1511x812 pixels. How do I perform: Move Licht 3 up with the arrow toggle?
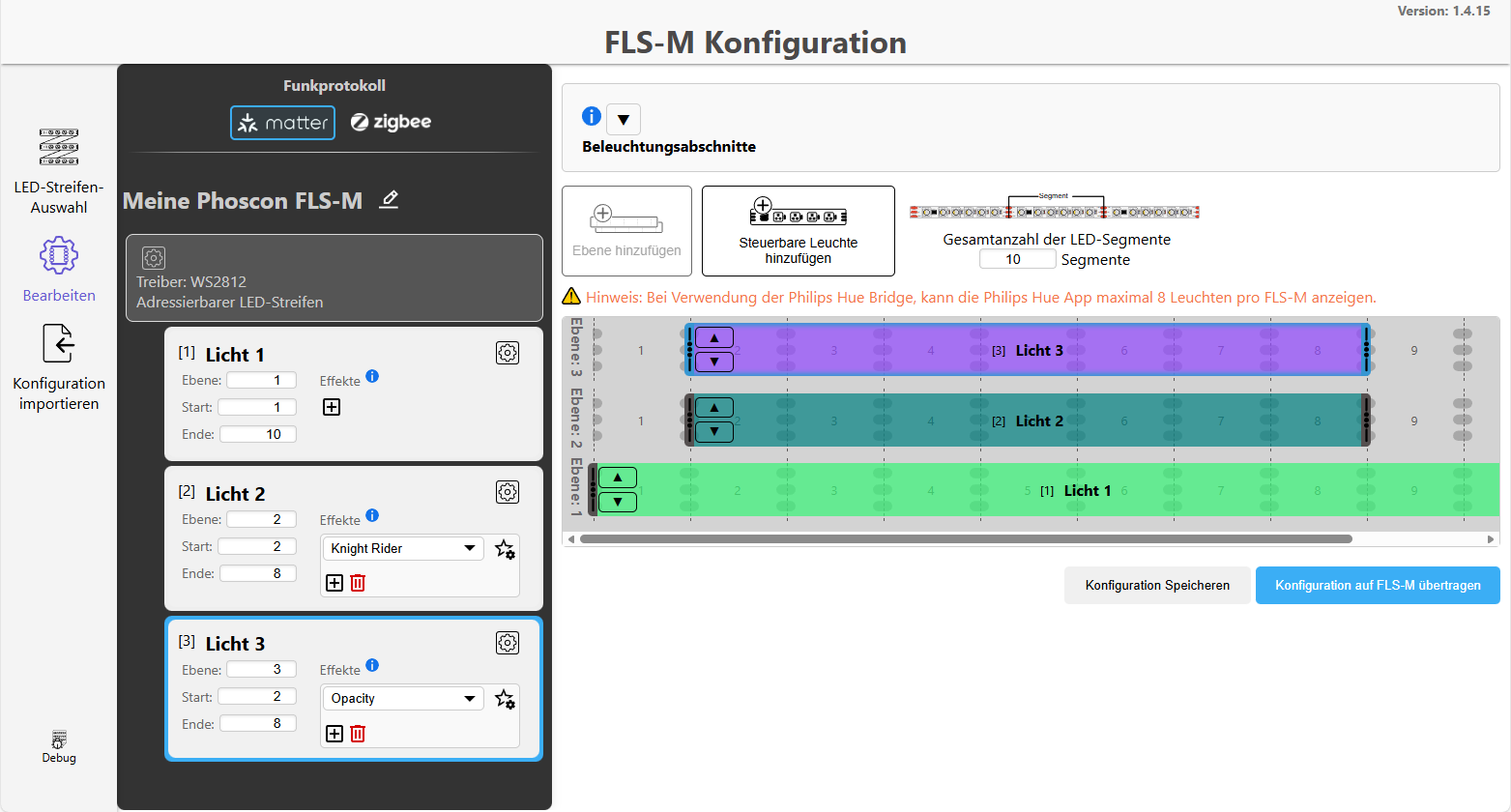point(713,336)
